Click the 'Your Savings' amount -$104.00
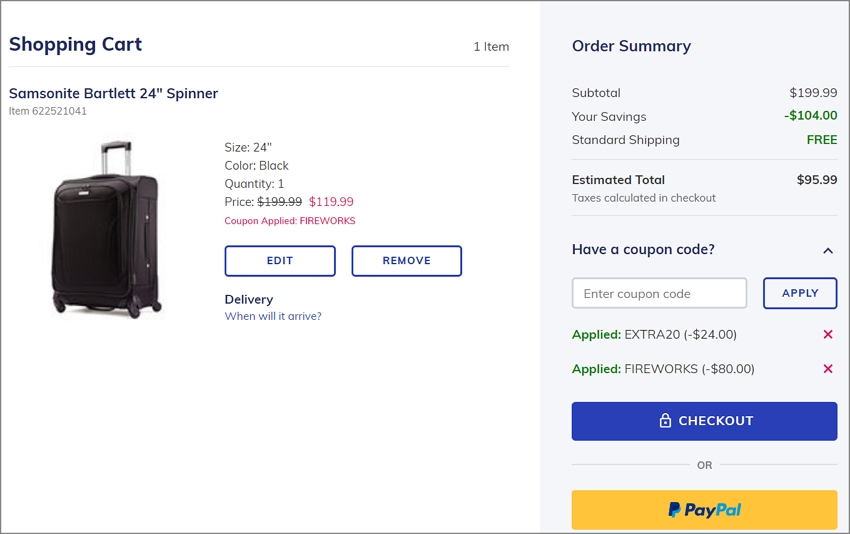 pos(810,115)
